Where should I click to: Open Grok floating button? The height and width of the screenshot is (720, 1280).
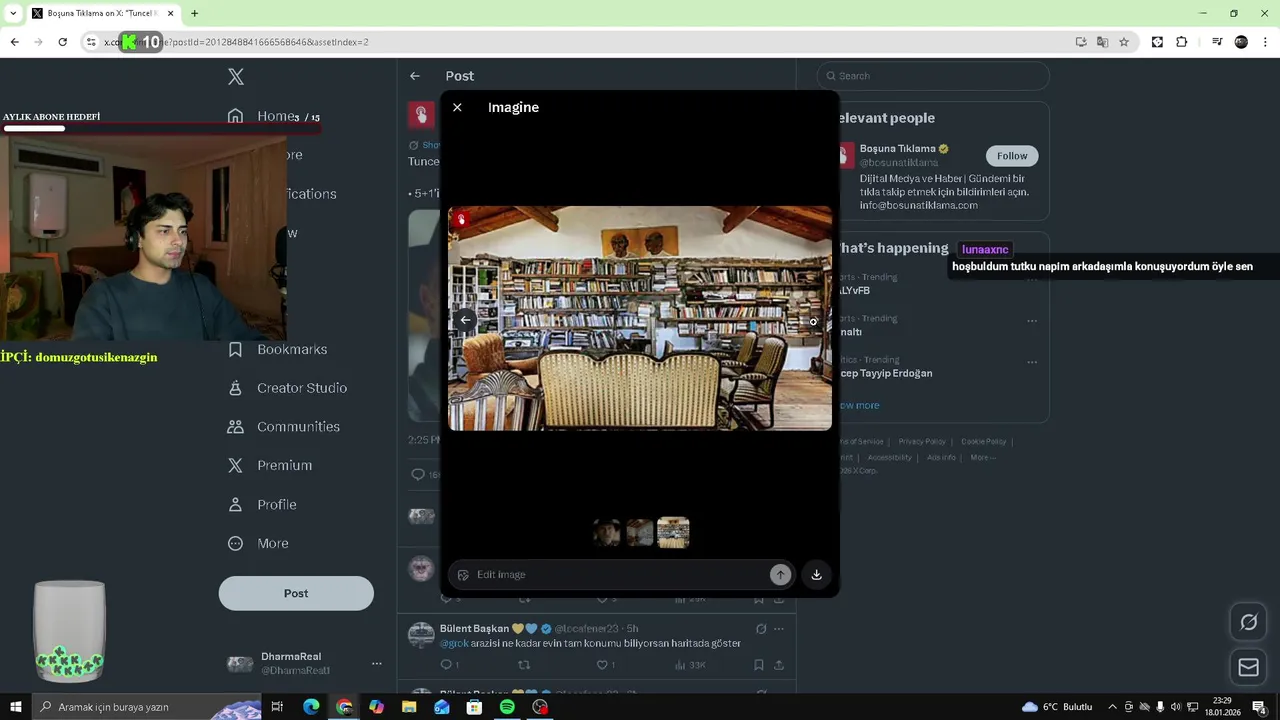click(x=1248, y=622)
